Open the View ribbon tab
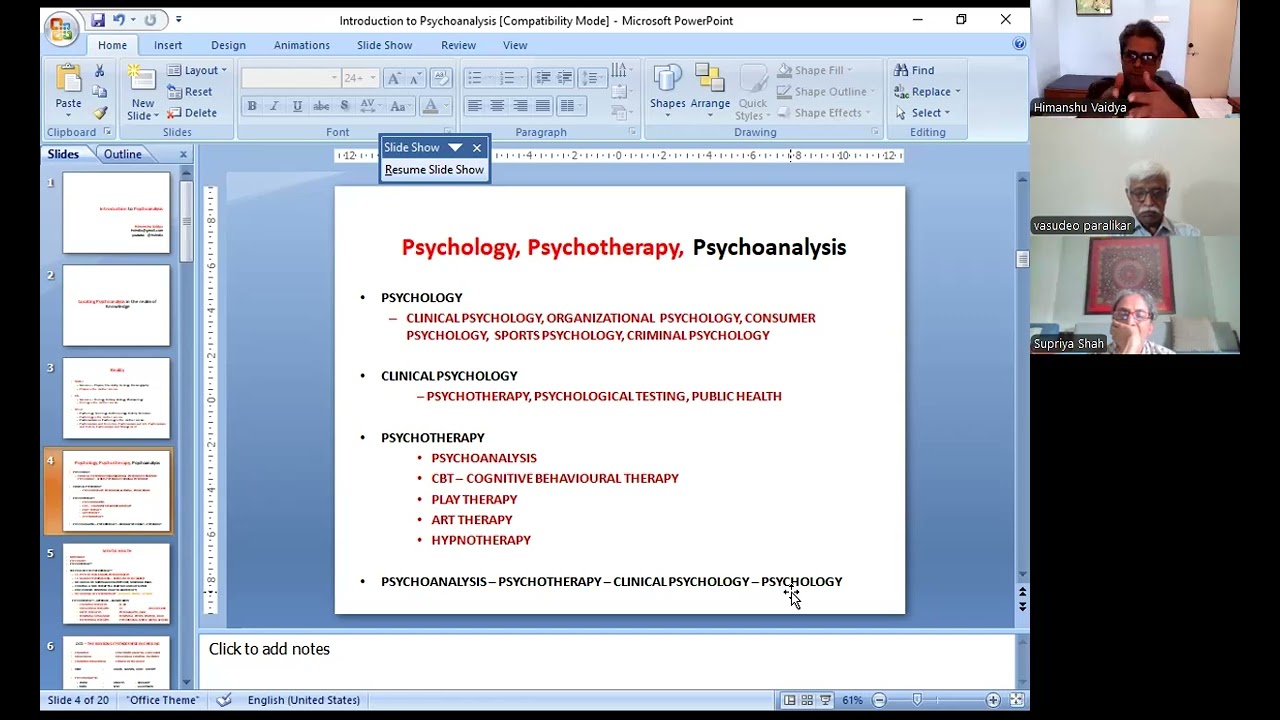Image resolution: width=1280 pixels, height=720 pixels. (515, 45)
